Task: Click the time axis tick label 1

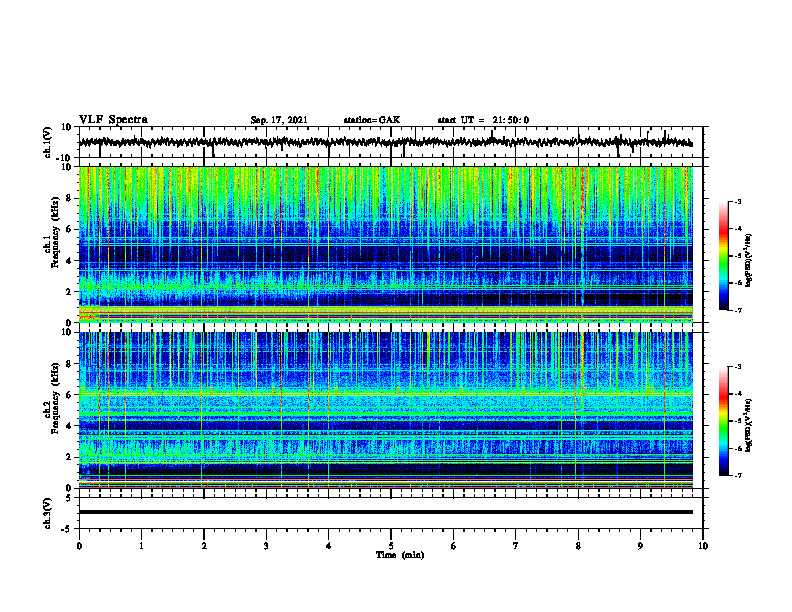Action: [x=141, y=546]
